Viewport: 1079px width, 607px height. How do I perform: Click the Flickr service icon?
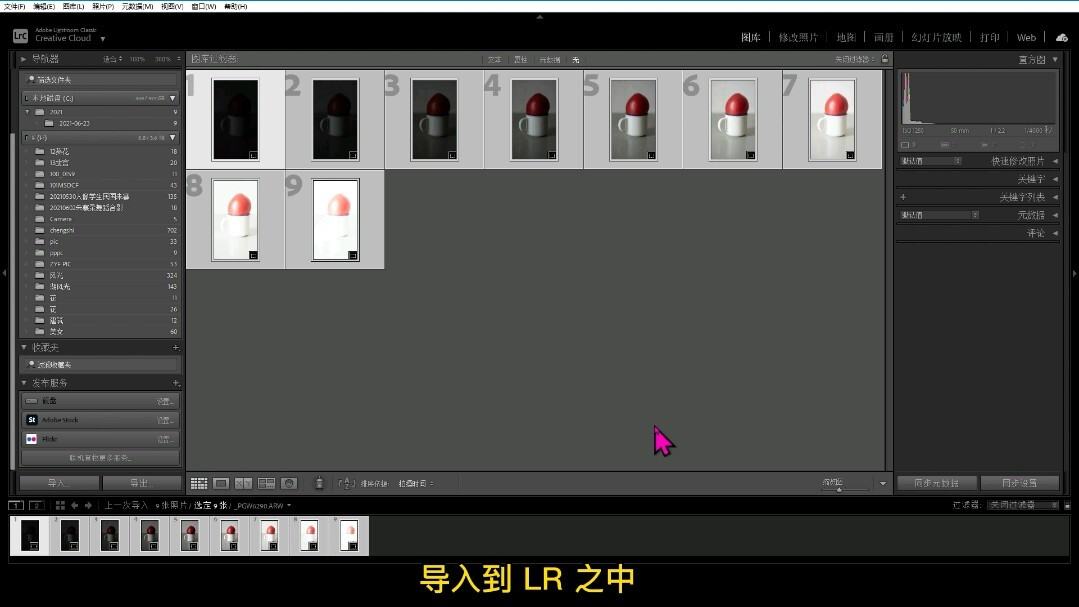pyautogui.click(x=32, y=438)
